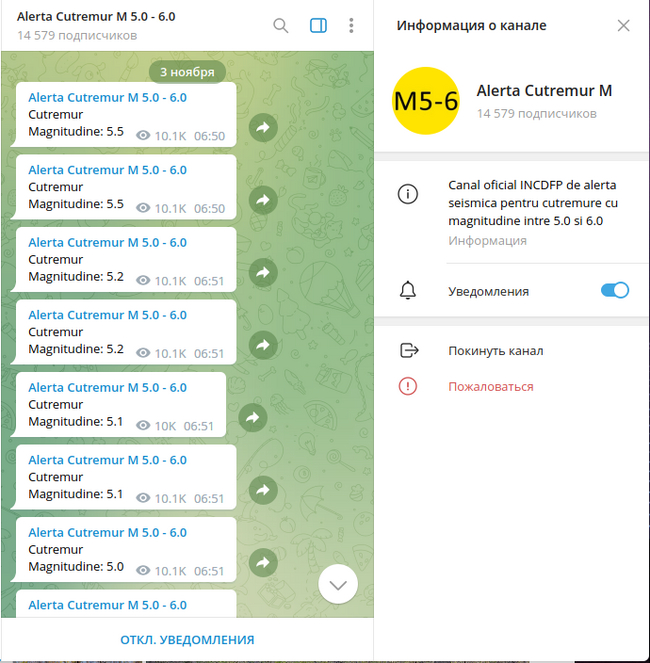The width and height of the screenshot is (650, 663).
Task: Forward the first Magnitudine 5.2 message at 06:51
Action: pos(263,272)
